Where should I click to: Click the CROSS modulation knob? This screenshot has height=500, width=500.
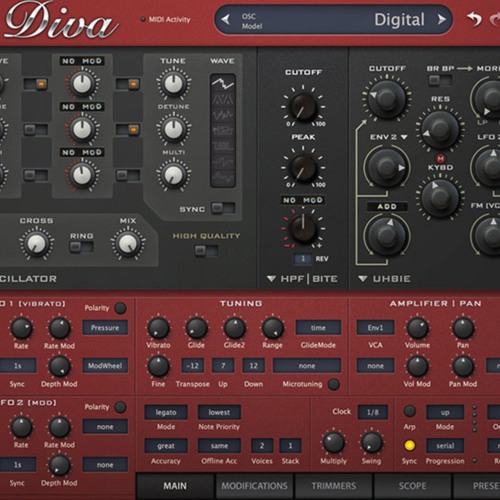[x=36, y=244]
